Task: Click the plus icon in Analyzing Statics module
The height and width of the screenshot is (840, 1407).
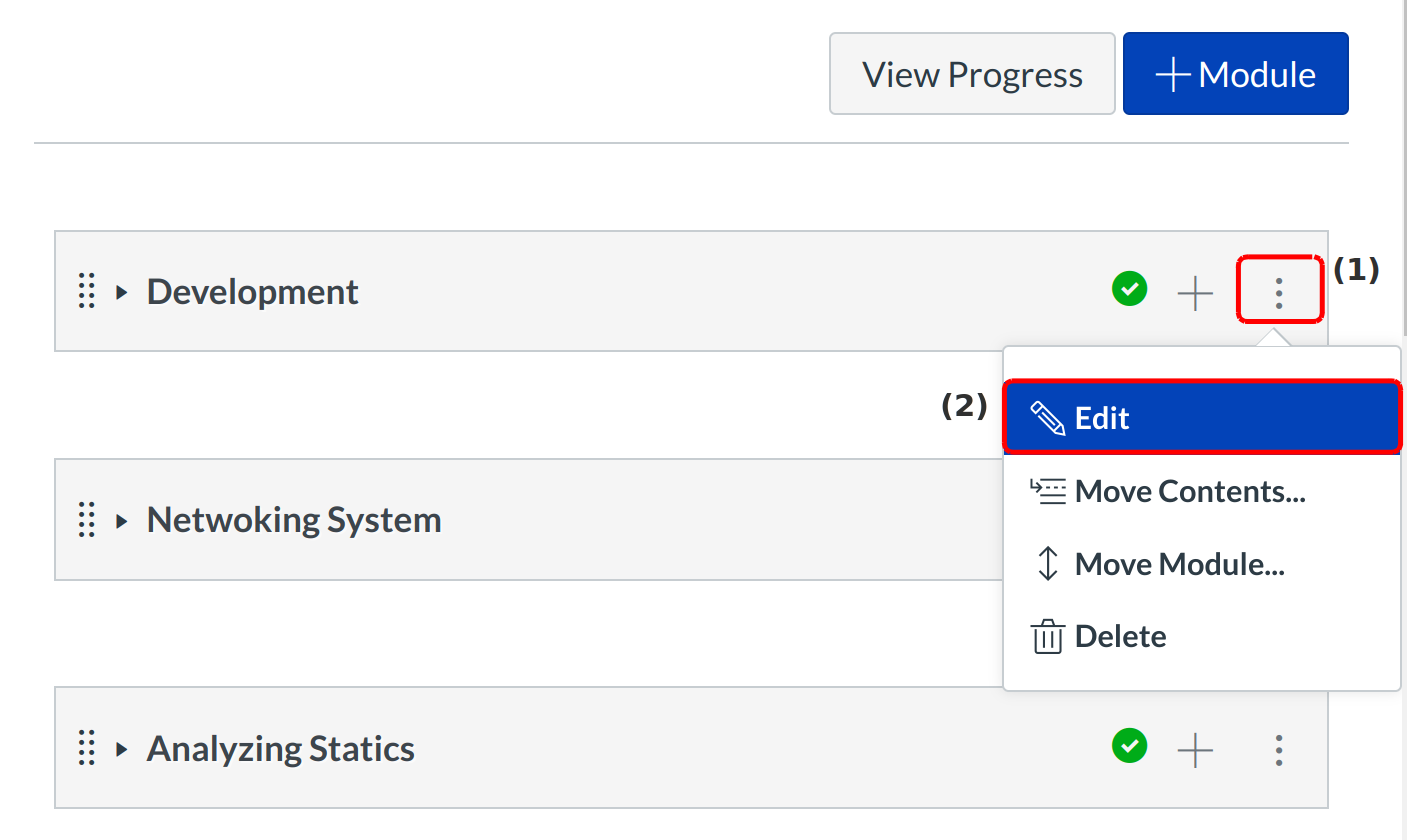Action: pos(1195,750)
